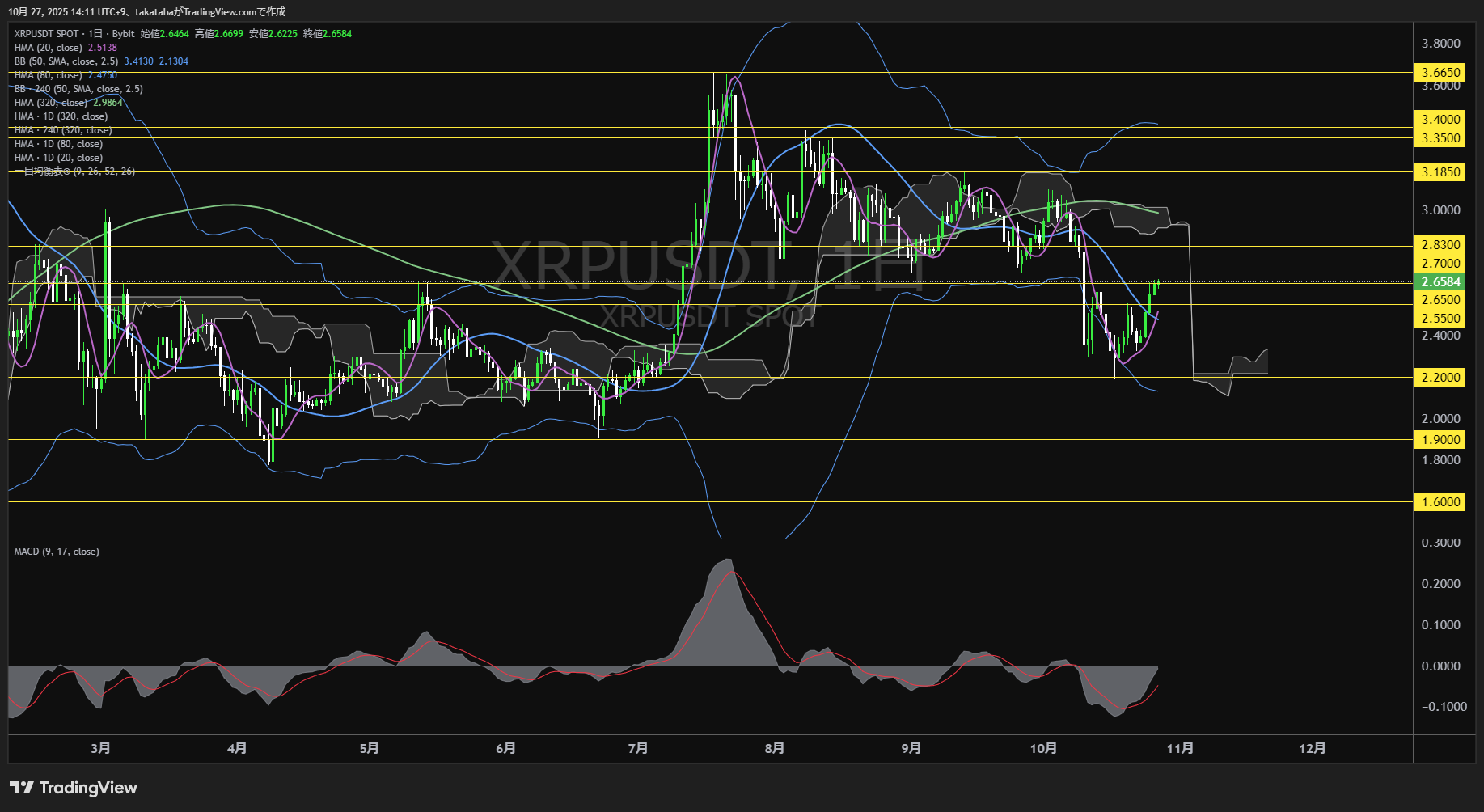Click the MACD (9, 17, close) legend
Screen dimensions: 1484x812
tap(57, 552)
